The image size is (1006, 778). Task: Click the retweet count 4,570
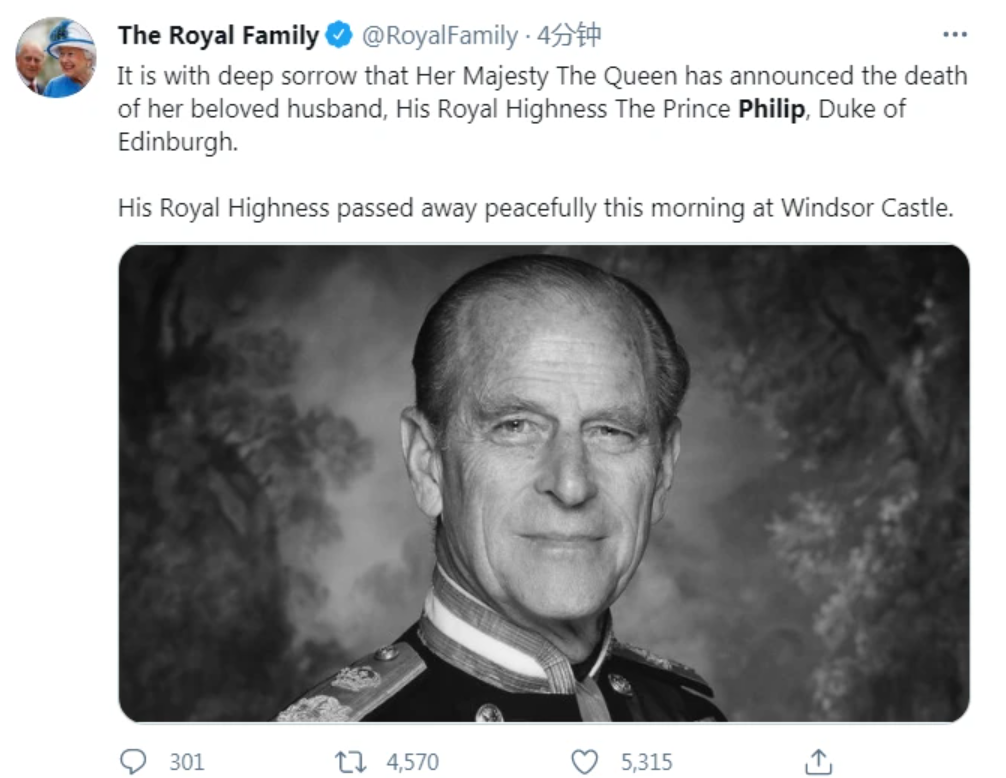tap(412, 762)
